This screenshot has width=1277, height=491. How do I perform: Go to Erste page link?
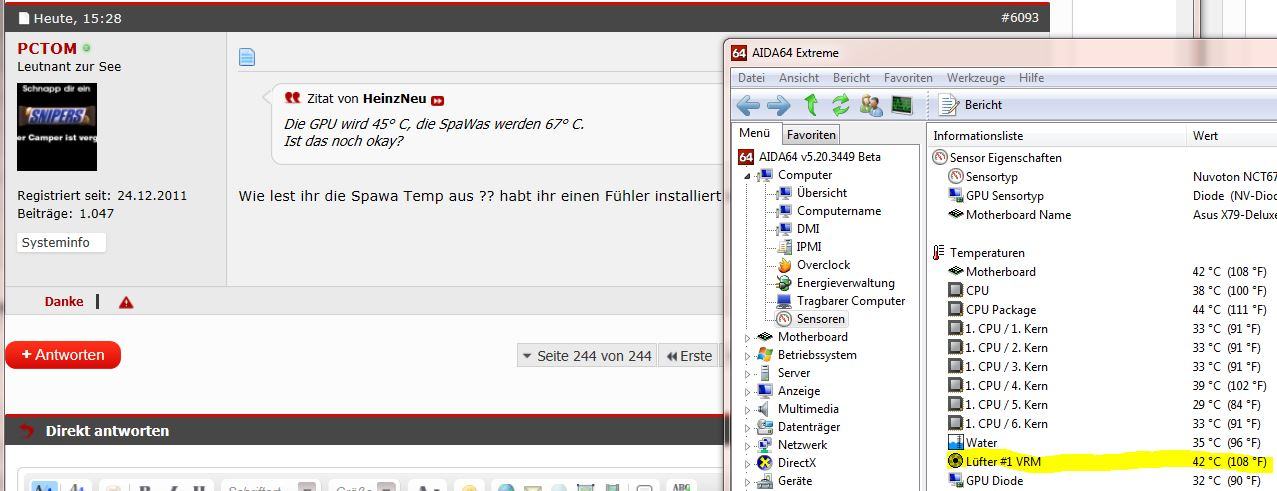coord(689,355)
